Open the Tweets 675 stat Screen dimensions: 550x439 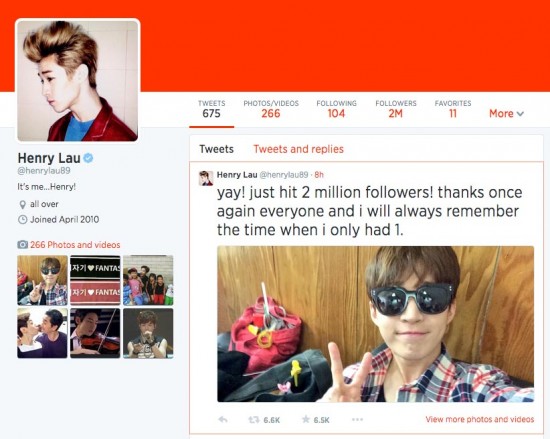click(212, 109)
